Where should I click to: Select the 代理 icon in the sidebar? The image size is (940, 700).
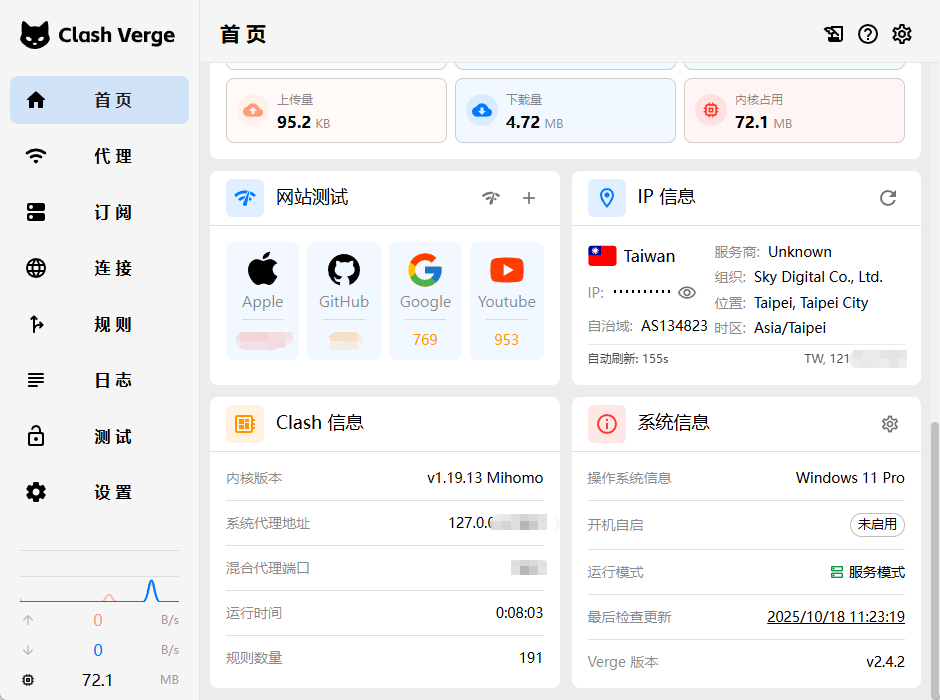click(35, 156)
